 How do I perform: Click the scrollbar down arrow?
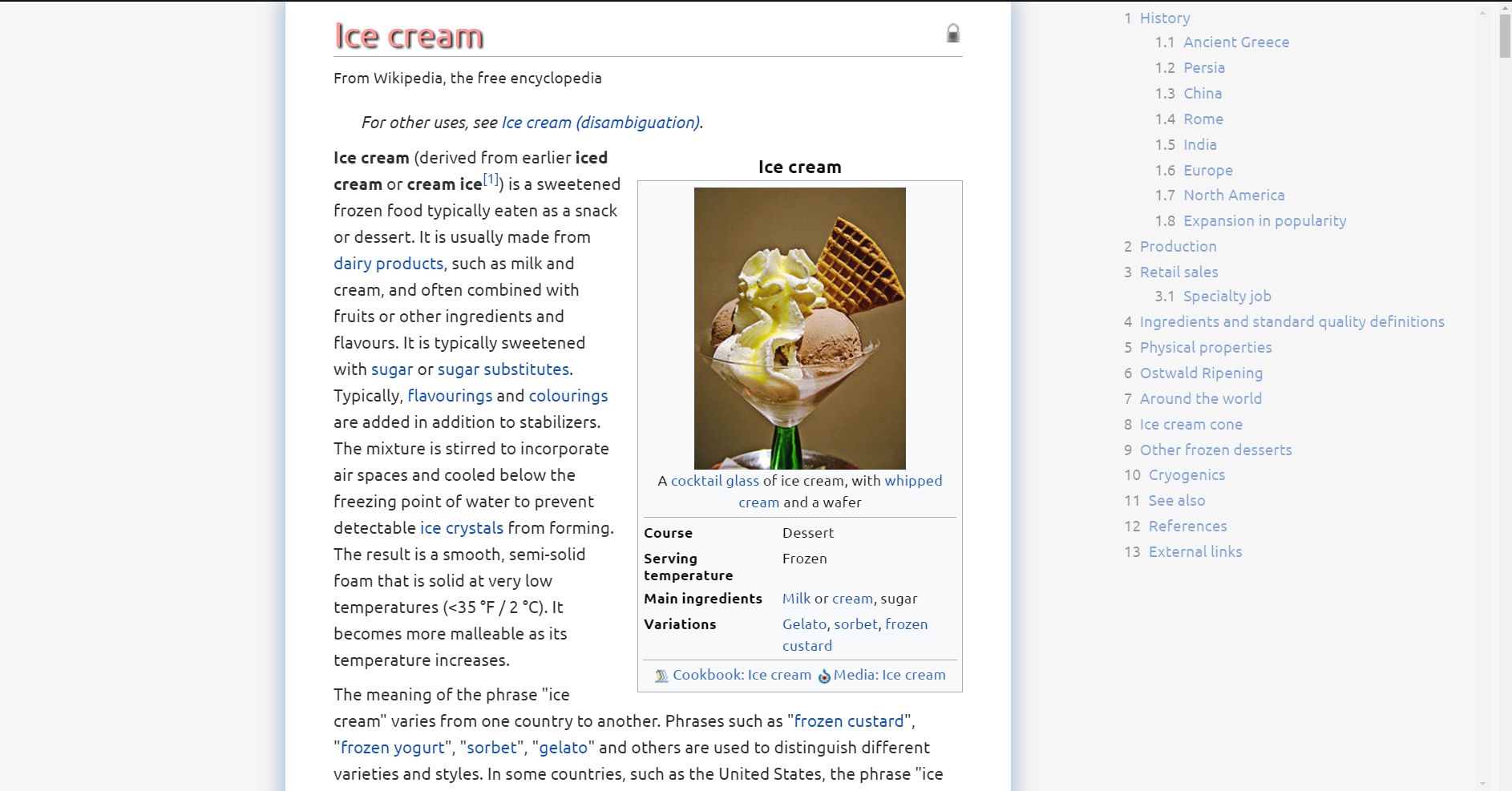[1483, 783]
